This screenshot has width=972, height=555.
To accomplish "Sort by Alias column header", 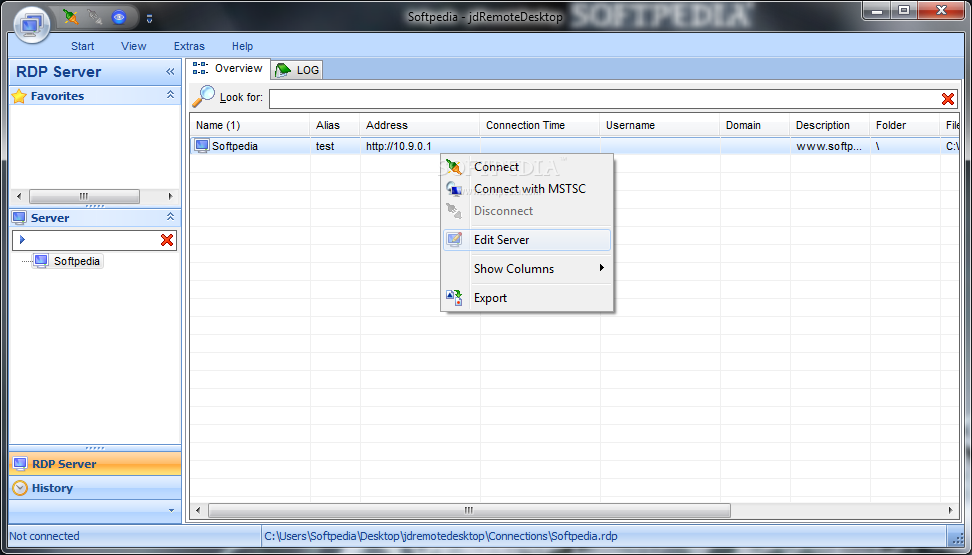I will [335, 125].
